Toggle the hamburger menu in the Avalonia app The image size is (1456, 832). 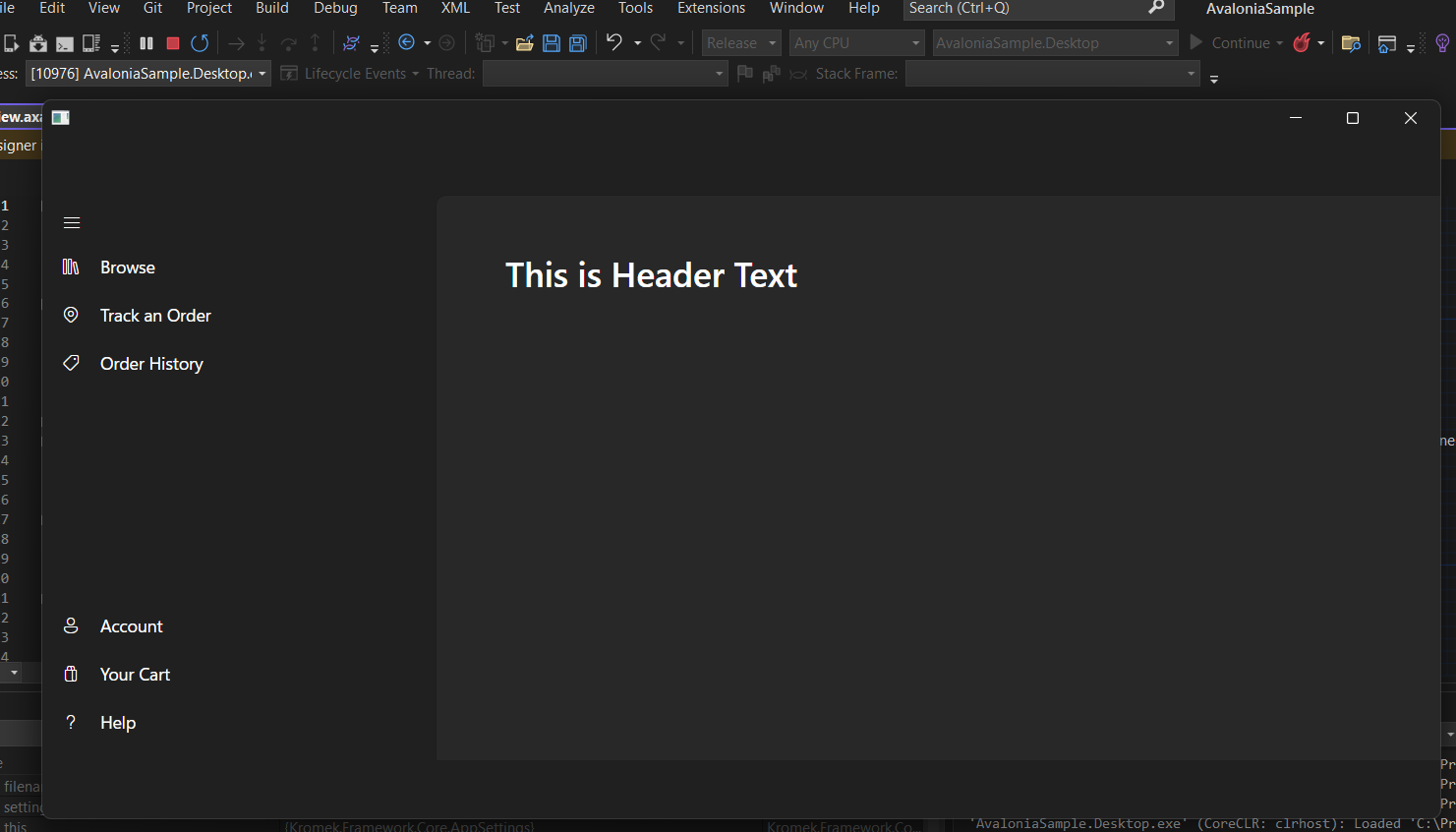[71, 222]
